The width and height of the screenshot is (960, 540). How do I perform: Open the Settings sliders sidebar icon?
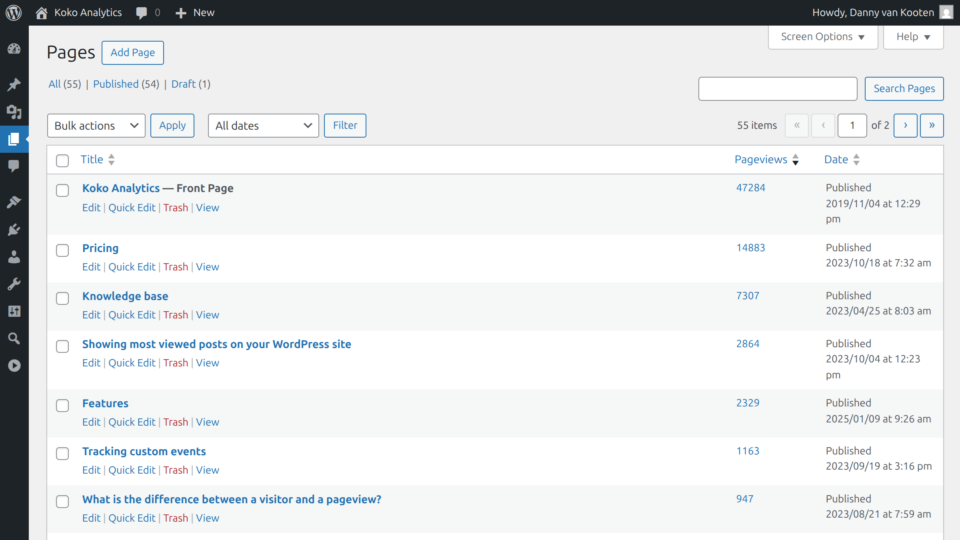point(13,311)
